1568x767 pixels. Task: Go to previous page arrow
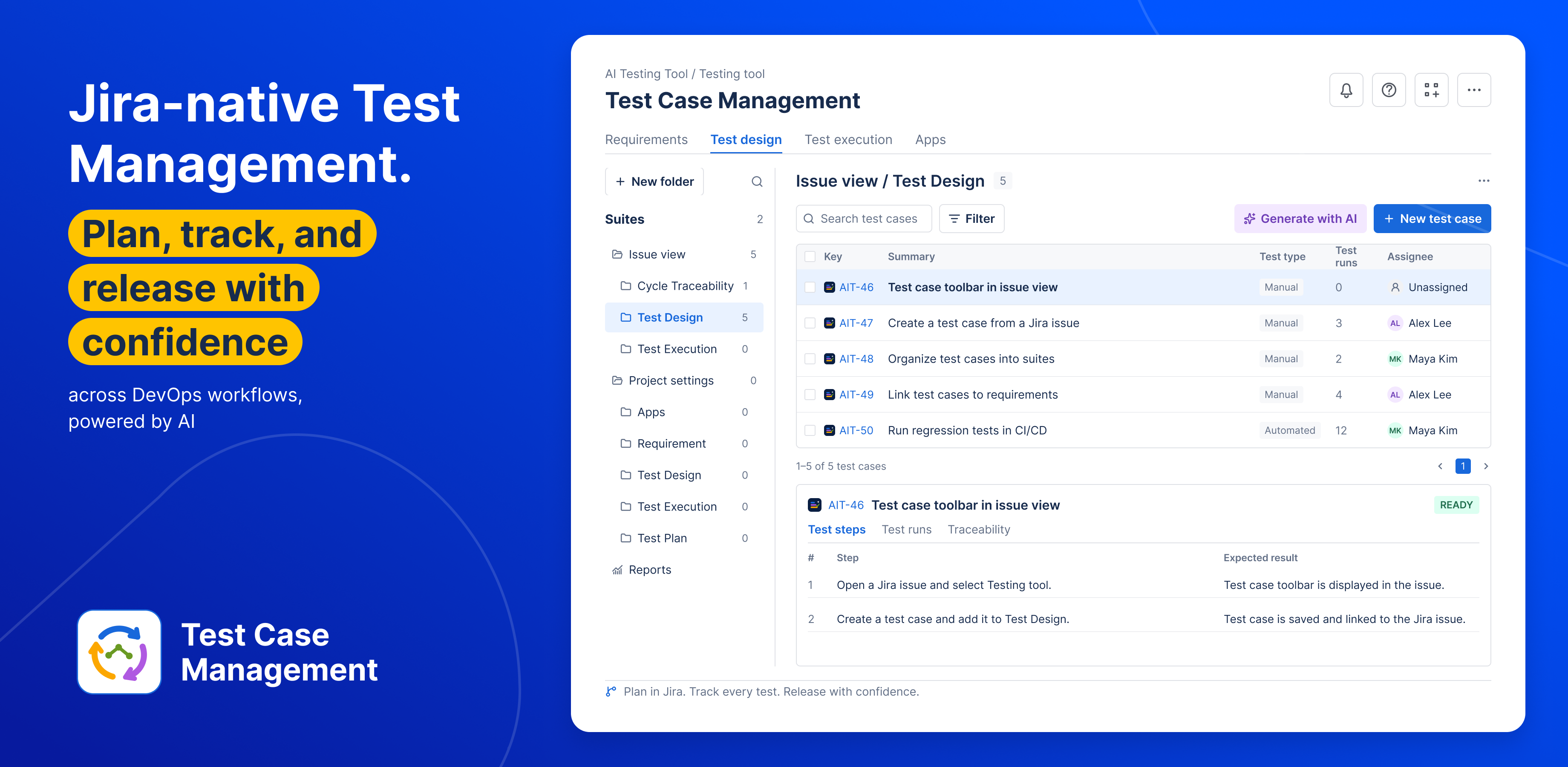click(1440, 466)
